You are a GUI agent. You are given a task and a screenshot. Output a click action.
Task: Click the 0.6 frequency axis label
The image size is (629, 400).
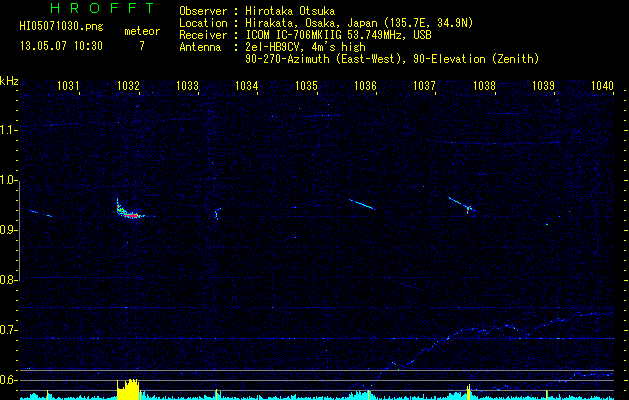(9, 380)
